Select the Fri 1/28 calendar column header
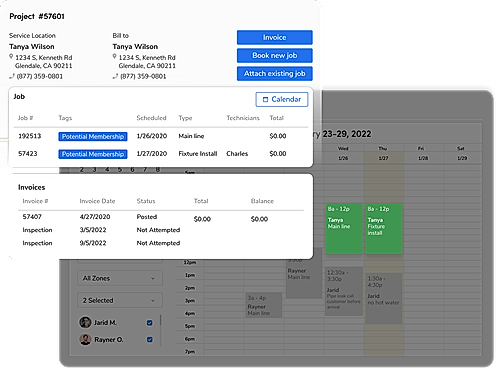The image size is (498, 368). click(x=423, y=153)
